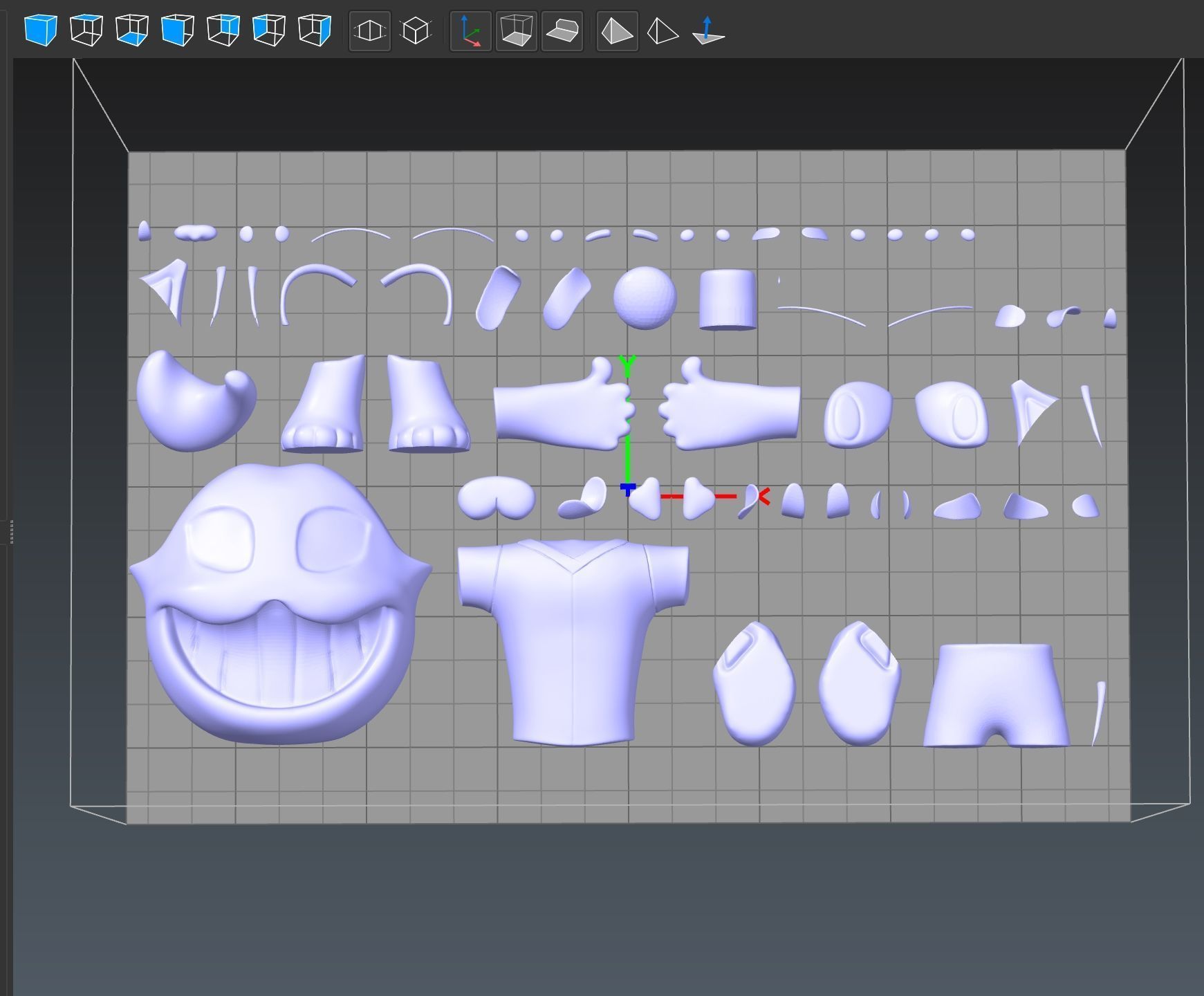
Task: Select the cylinder model
Action: [728, 299]
